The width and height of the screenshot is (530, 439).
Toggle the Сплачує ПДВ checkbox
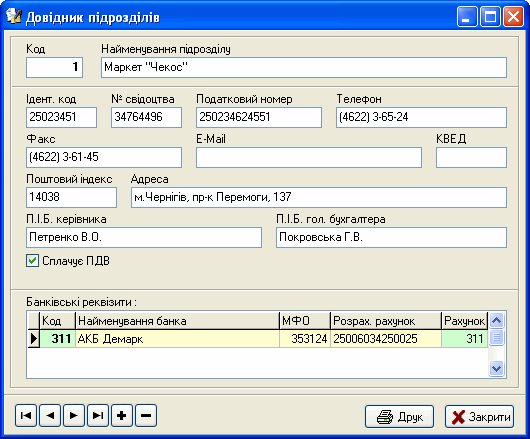click(32, 261)
